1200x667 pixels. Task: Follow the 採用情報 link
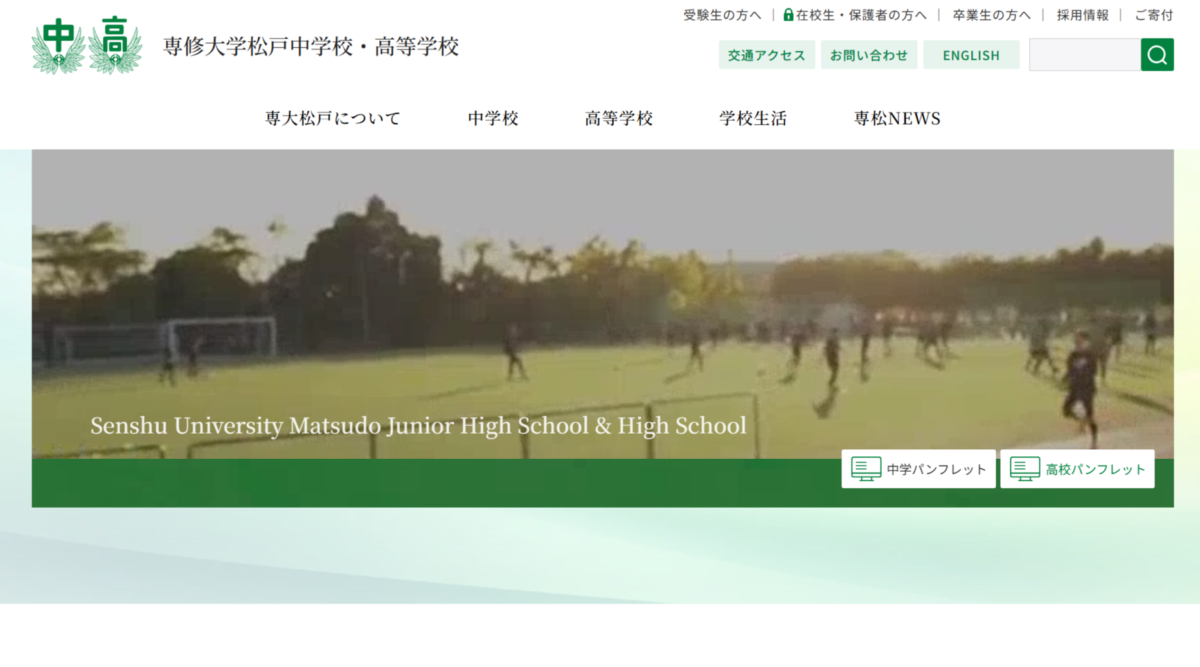[1083, 15]
